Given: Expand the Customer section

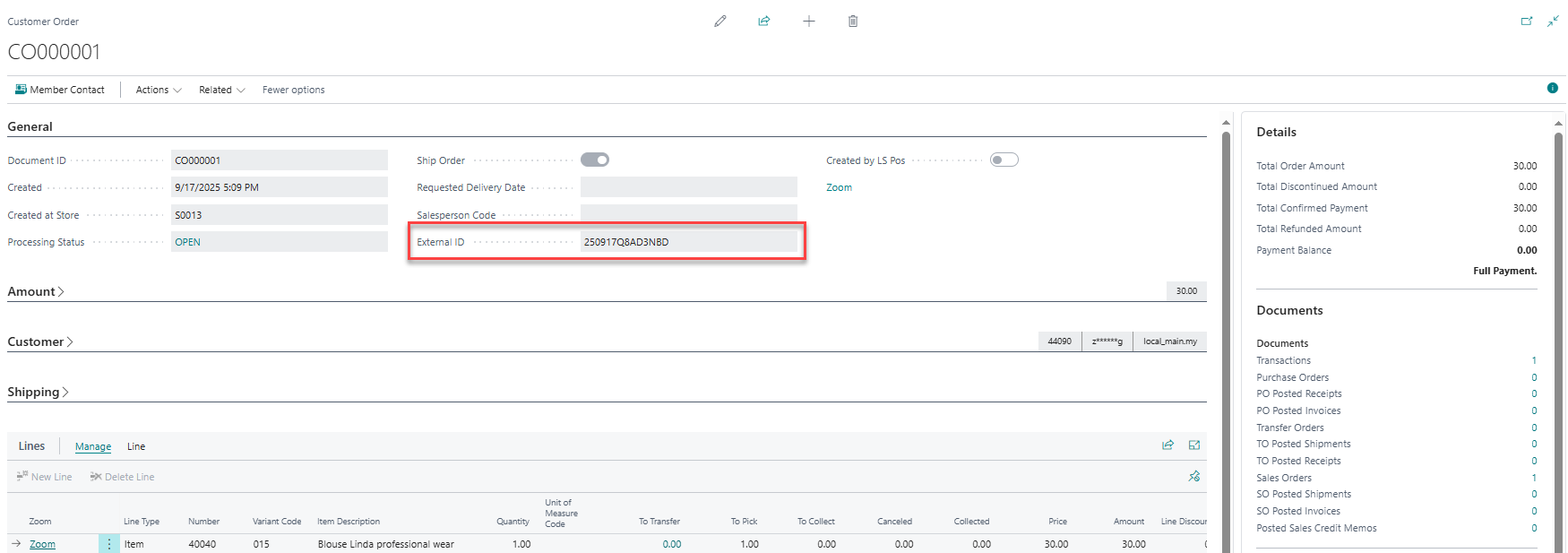Looking at the screenshot, I should coord(40,341).
